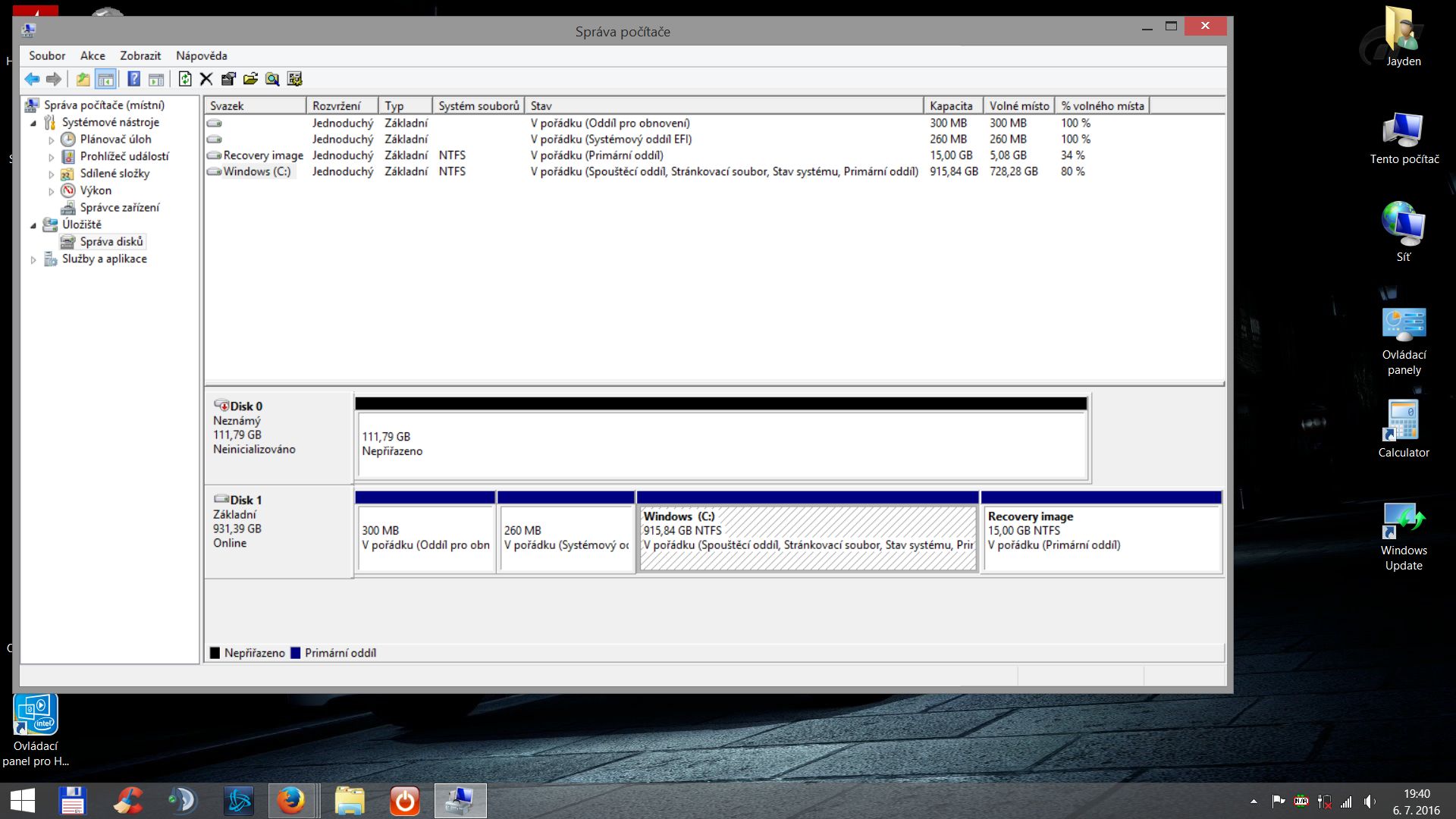Open Firefox from the taskbar
1456x819 pixels.
290,801
